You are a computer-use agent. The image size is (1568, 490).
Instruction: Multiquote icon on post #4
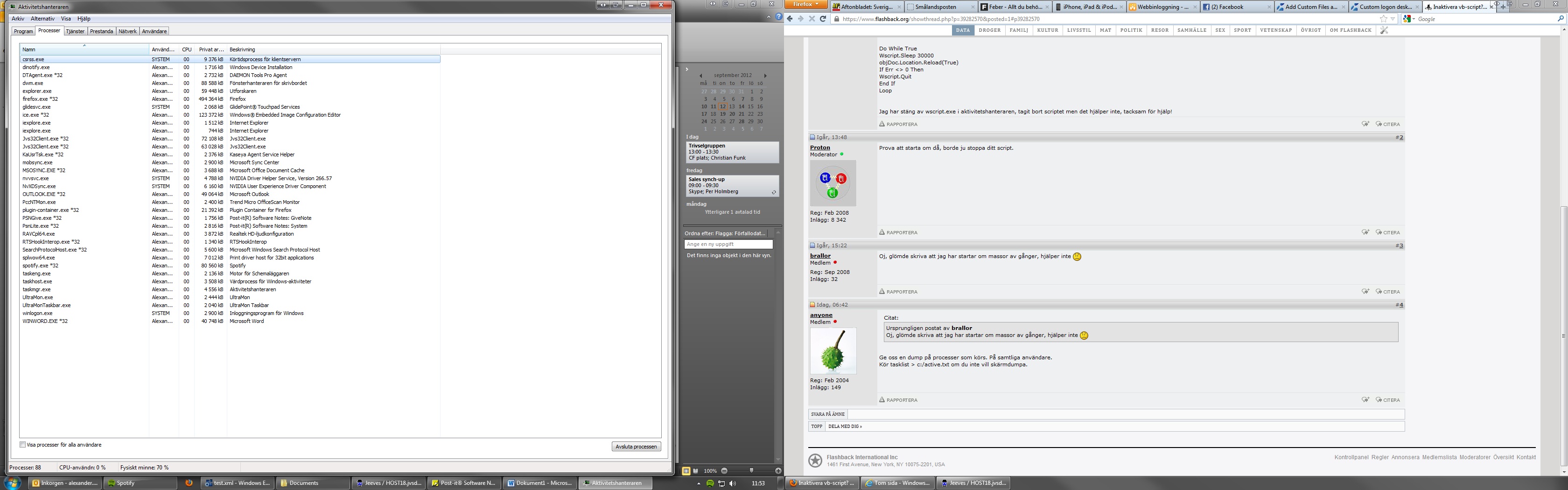click(x=1365, y=400)
